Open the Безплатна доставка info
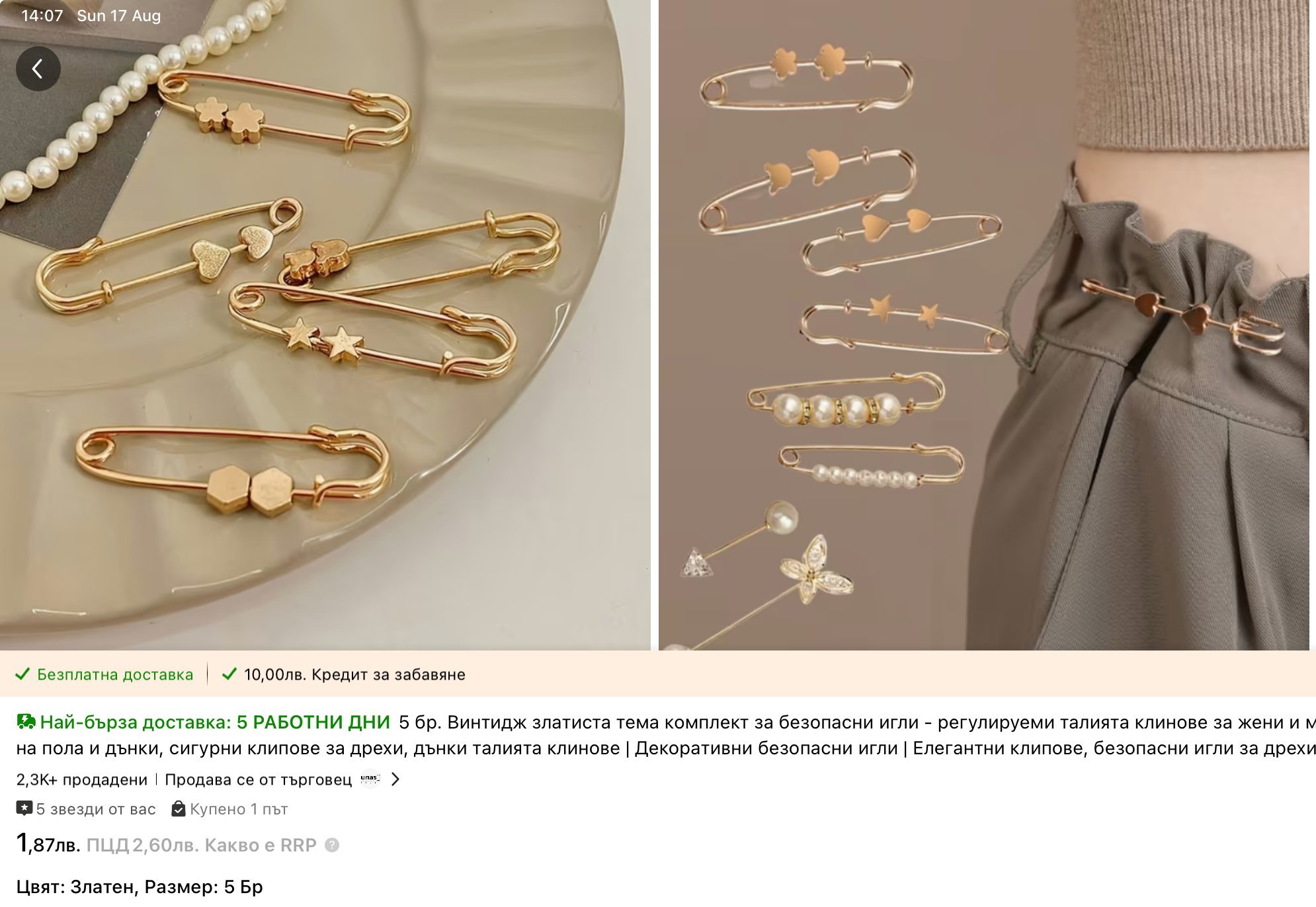1316x907 pixels. click(x=115, y=674)
